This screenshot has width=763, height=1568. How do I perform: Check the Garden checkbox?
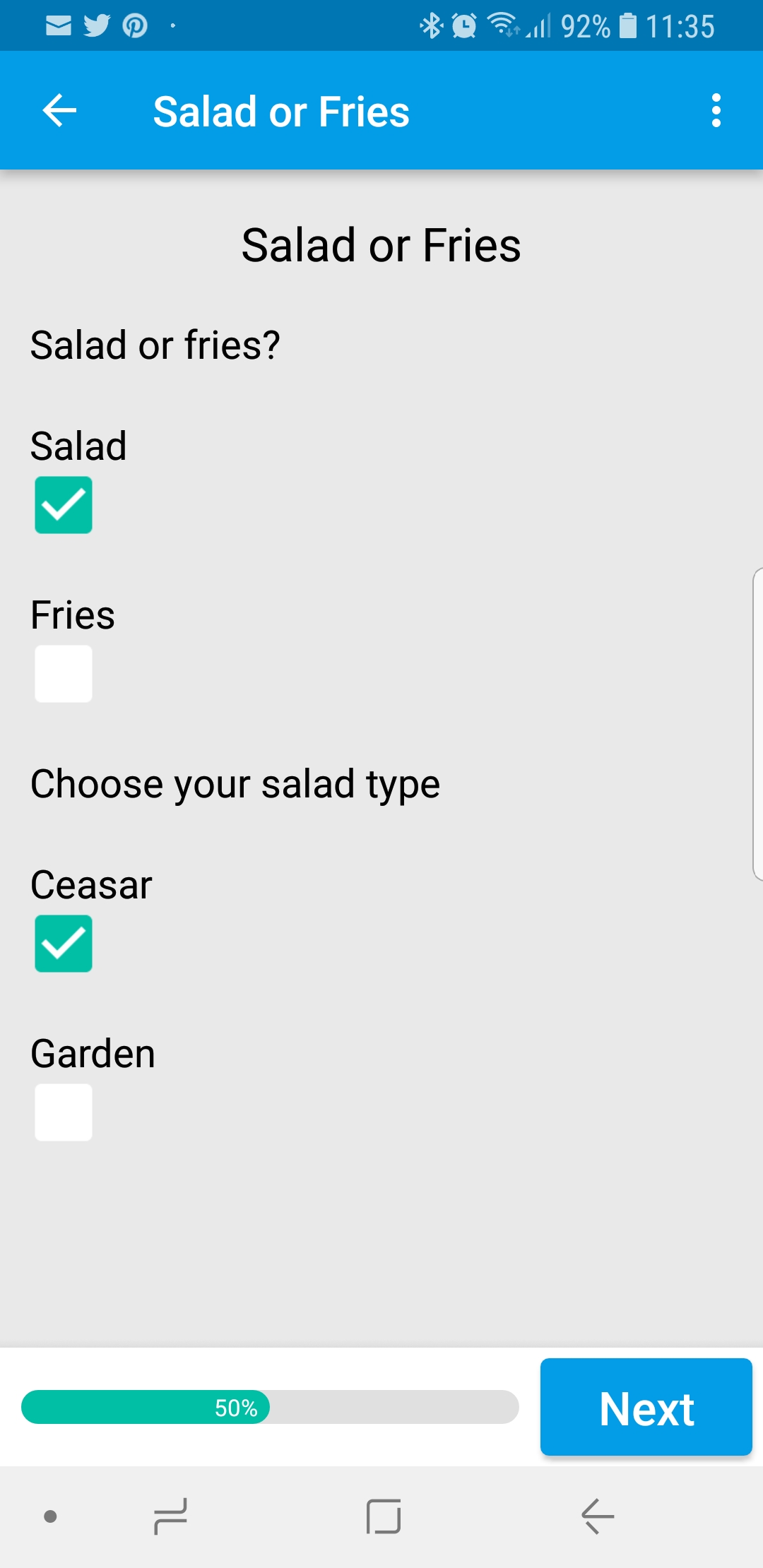pyautogui.click(x=64, y=1112)
